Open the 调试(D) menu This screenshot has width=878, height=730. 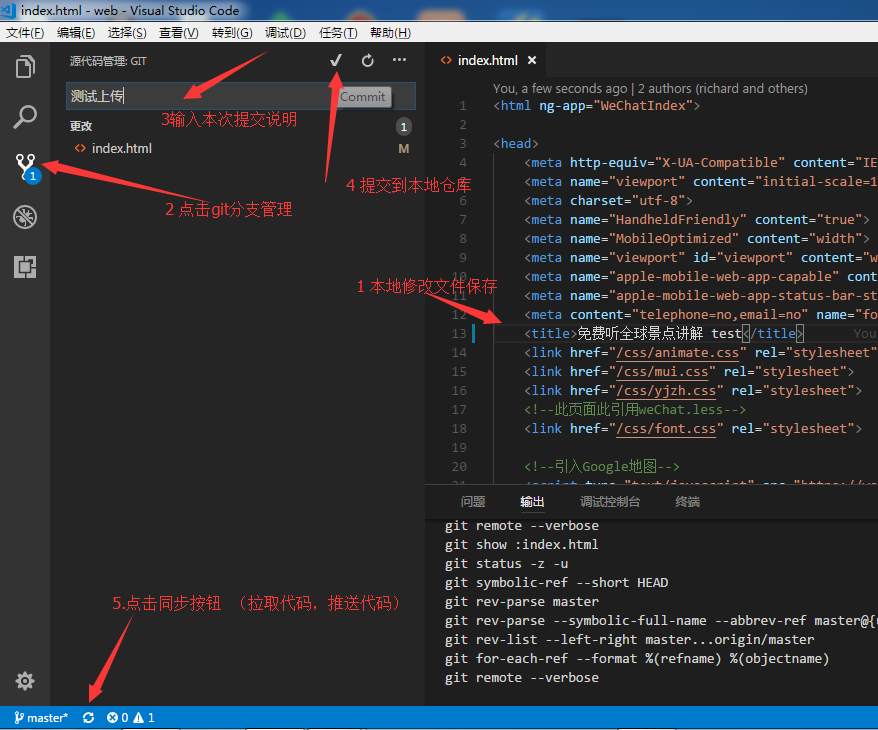click(x=285, y=32)
